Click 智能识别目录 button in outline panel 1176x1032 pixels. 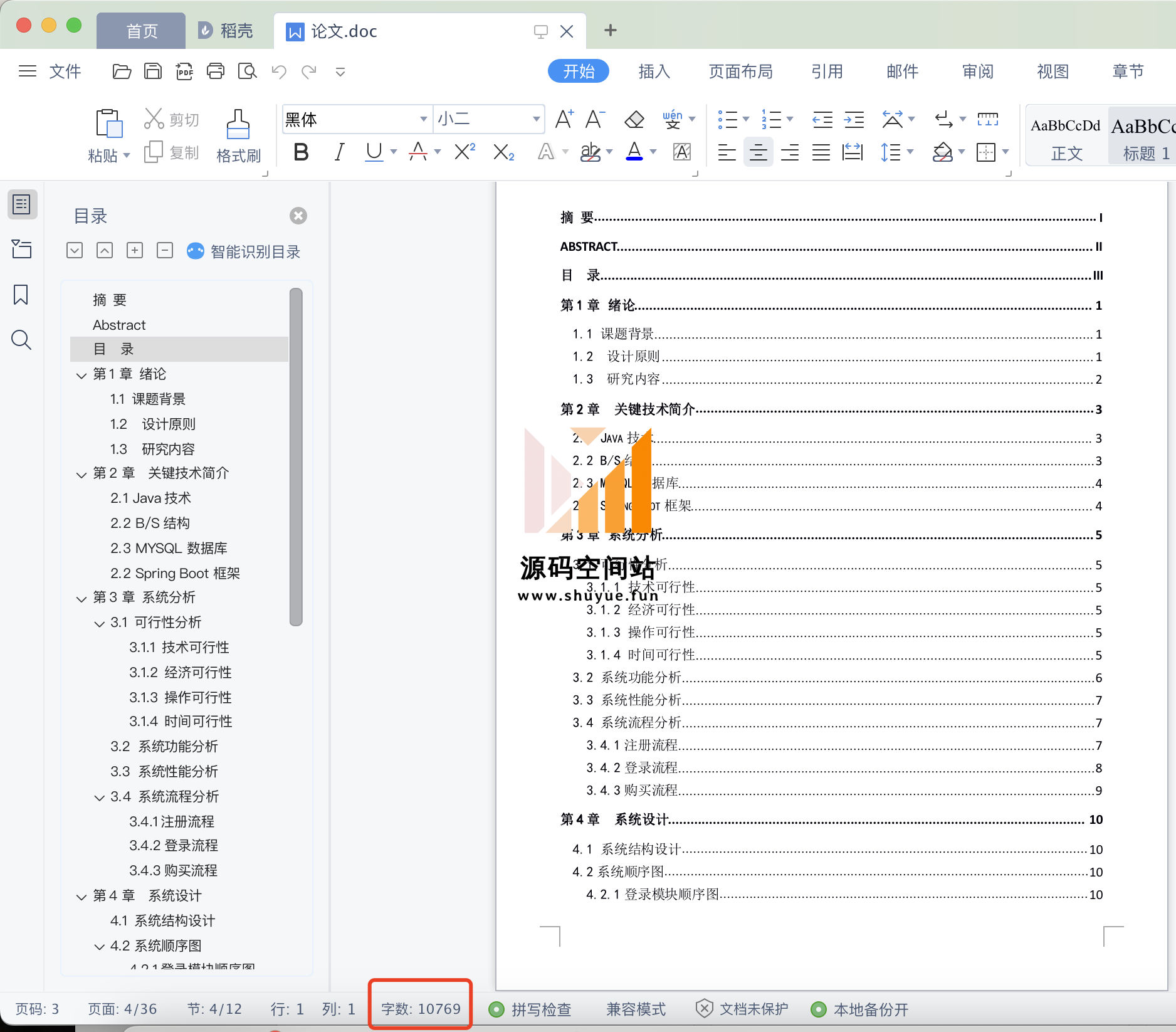click(244, 251)
